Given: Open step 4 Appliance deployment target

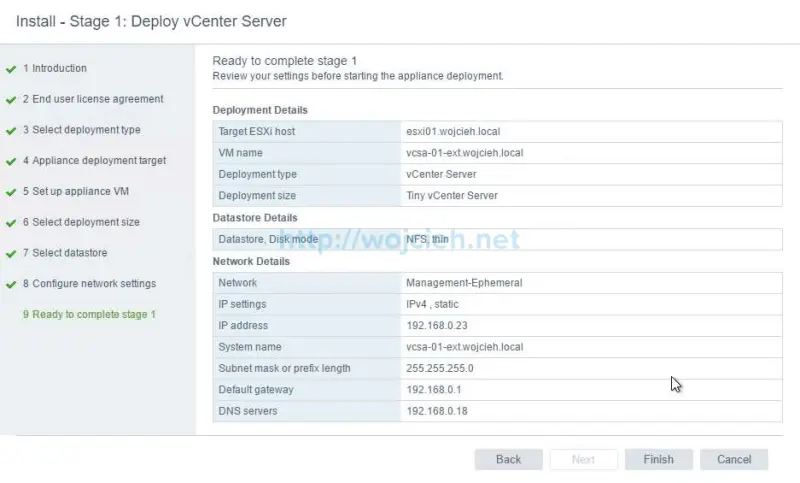Looking at the screenshot, I should pos(94,161).
